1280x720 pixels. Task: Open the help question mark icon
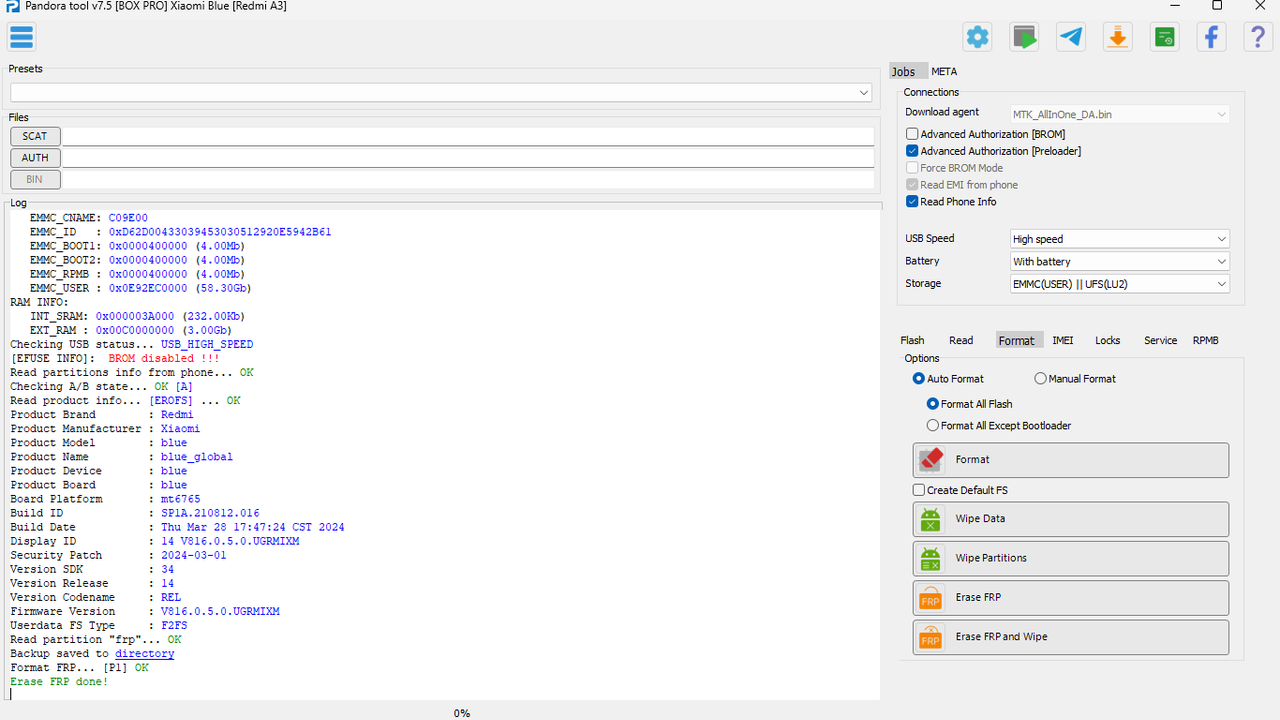(1257, 38)
